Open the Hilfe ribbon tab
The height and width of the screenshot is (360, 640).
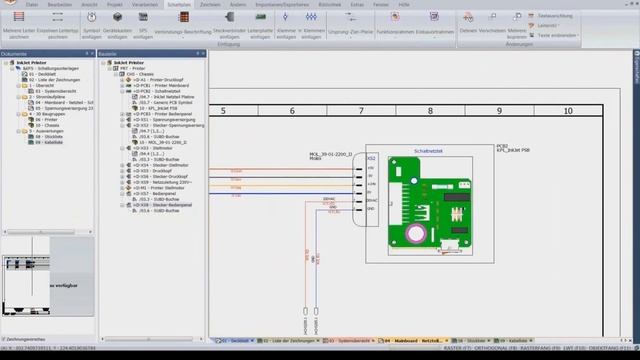point(404,4)
